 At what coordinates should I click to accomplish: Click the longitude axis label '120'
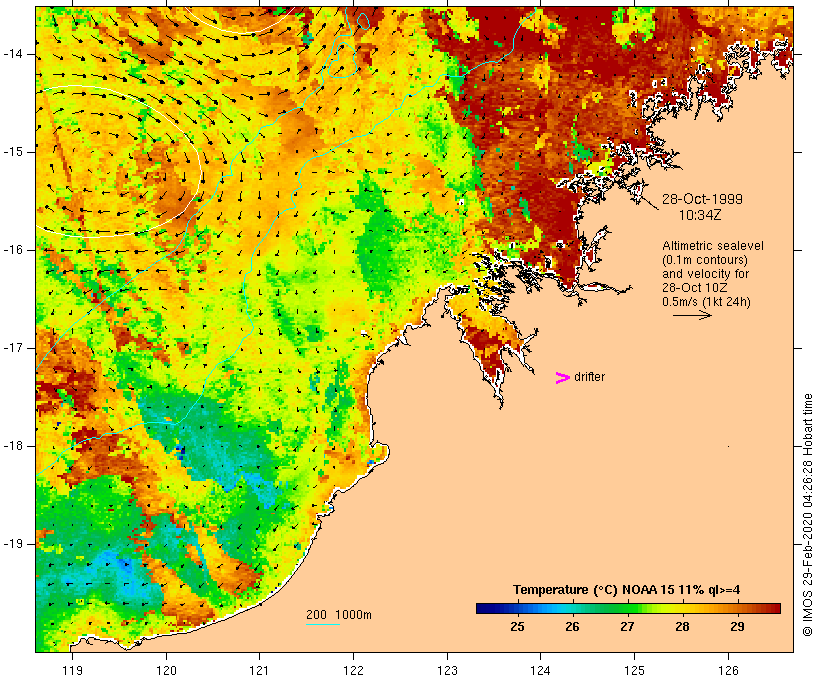tap(166, 670)
